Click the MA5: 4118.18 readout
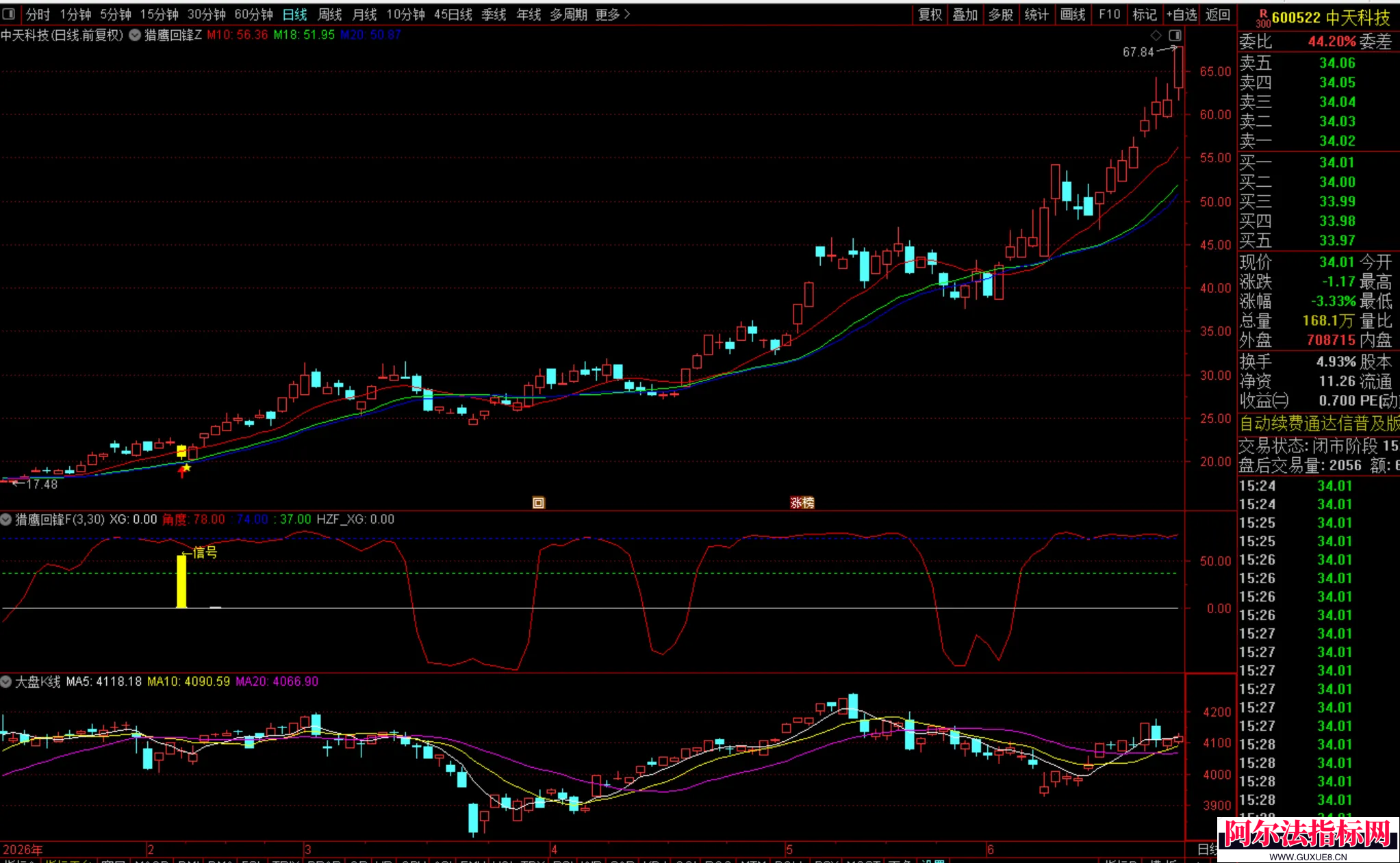1400x863 pixels. point(104,682)
